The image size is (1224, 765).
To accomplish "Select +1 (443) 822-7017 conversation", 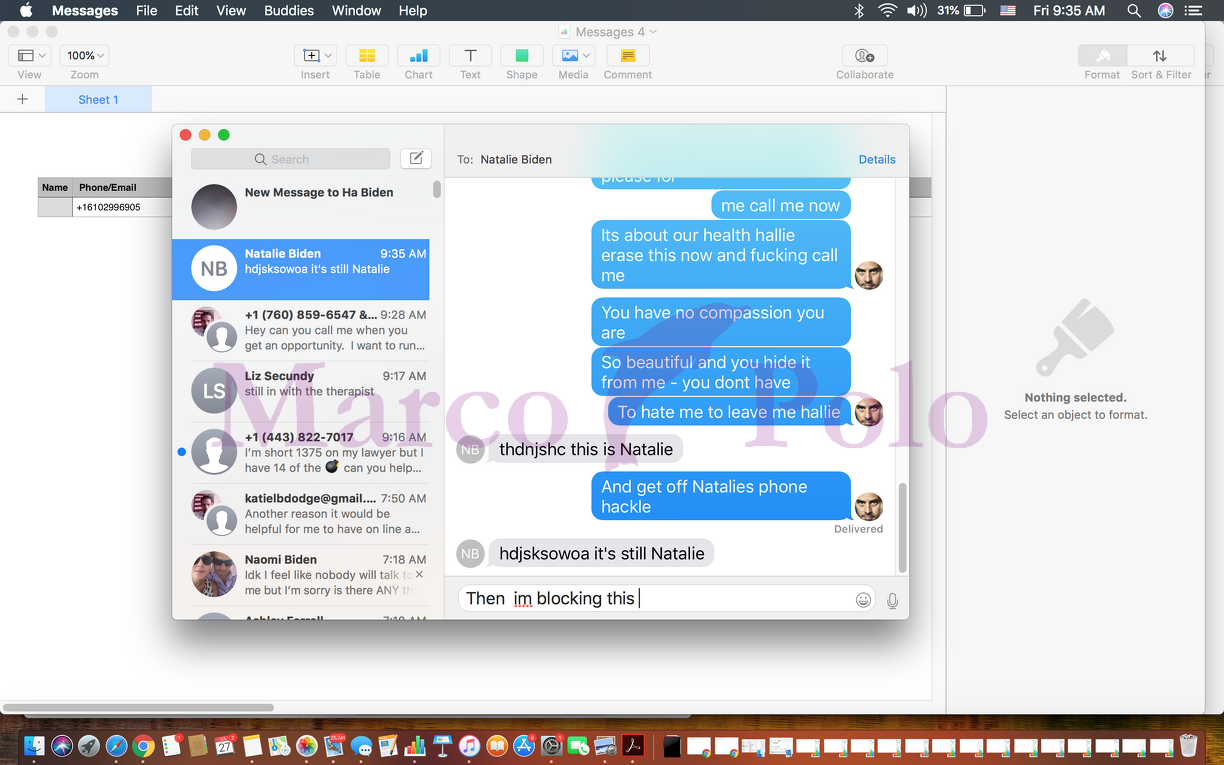I will pos(301,452).
